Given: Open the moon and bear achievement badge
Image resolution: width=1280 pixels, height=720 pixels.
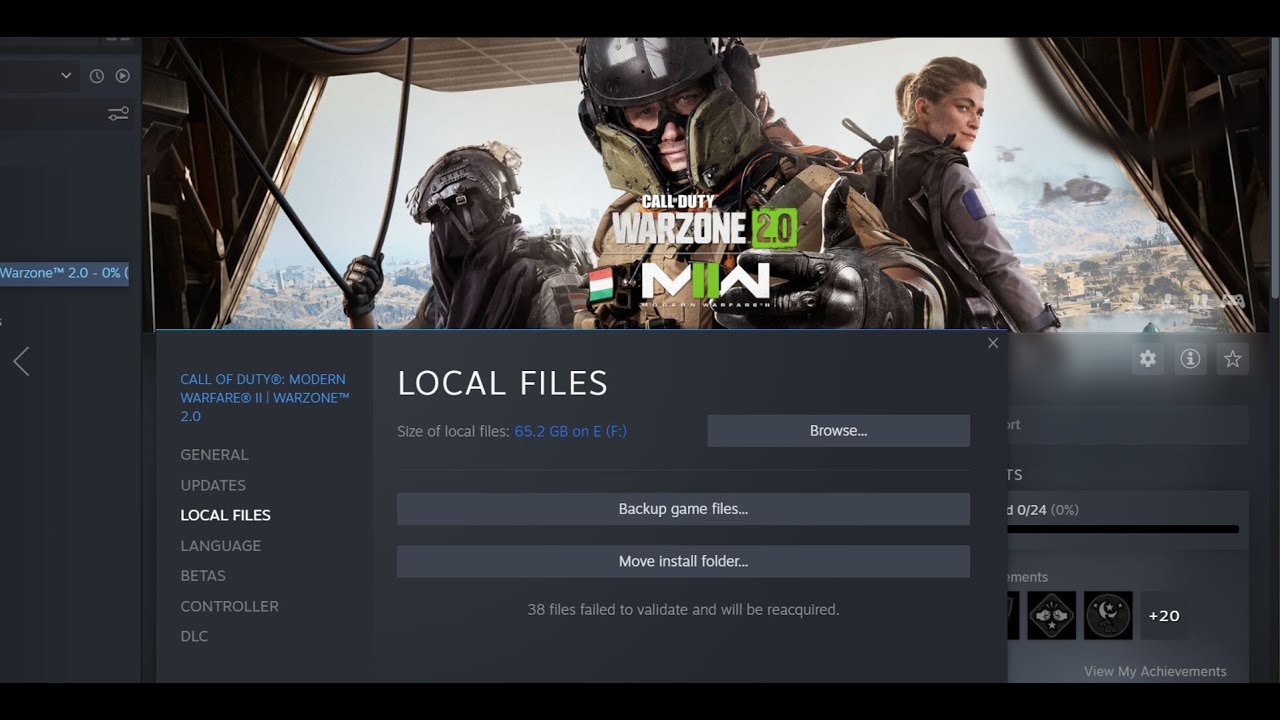Looking at the screenshot, I should 1108,616.
